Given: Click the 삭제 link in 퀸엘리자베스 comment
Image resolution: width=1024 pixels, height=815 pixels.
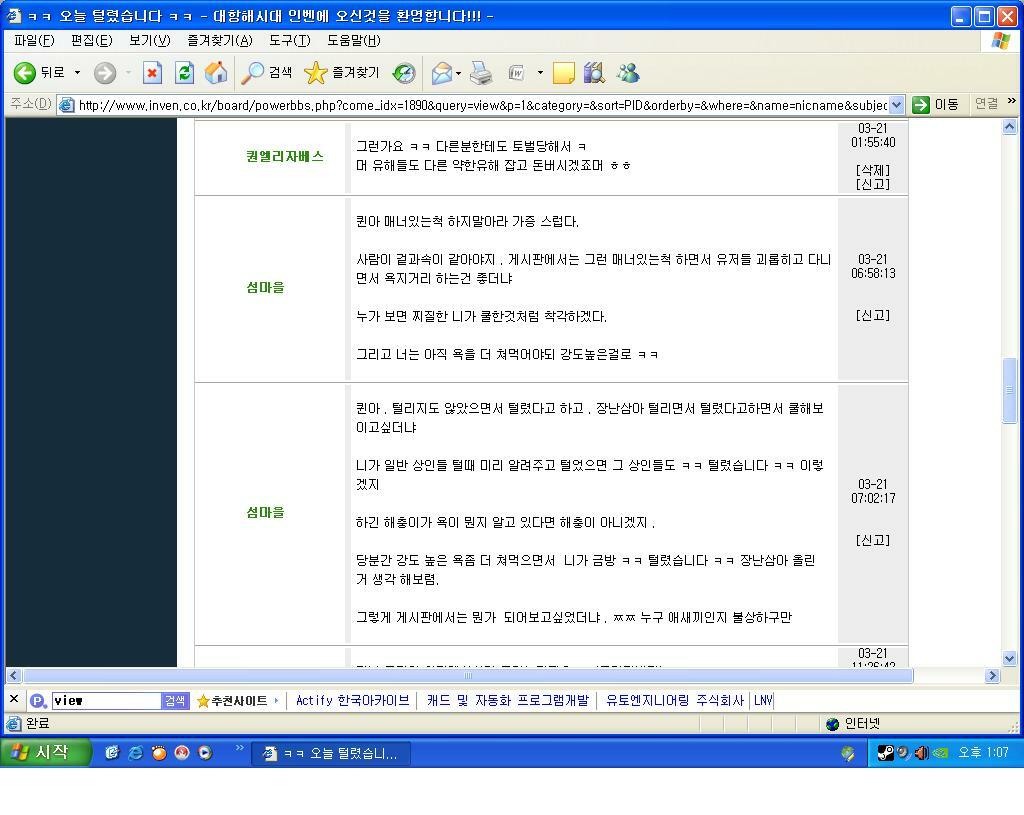Looking at the screenshot, I should (872, 170).
